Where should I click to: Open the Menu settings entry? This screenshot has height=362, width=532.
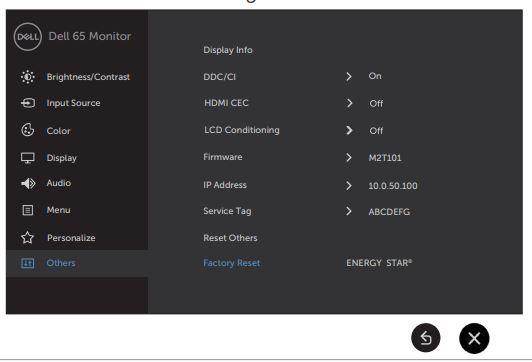pyautogui.click(x=58, y=210)
